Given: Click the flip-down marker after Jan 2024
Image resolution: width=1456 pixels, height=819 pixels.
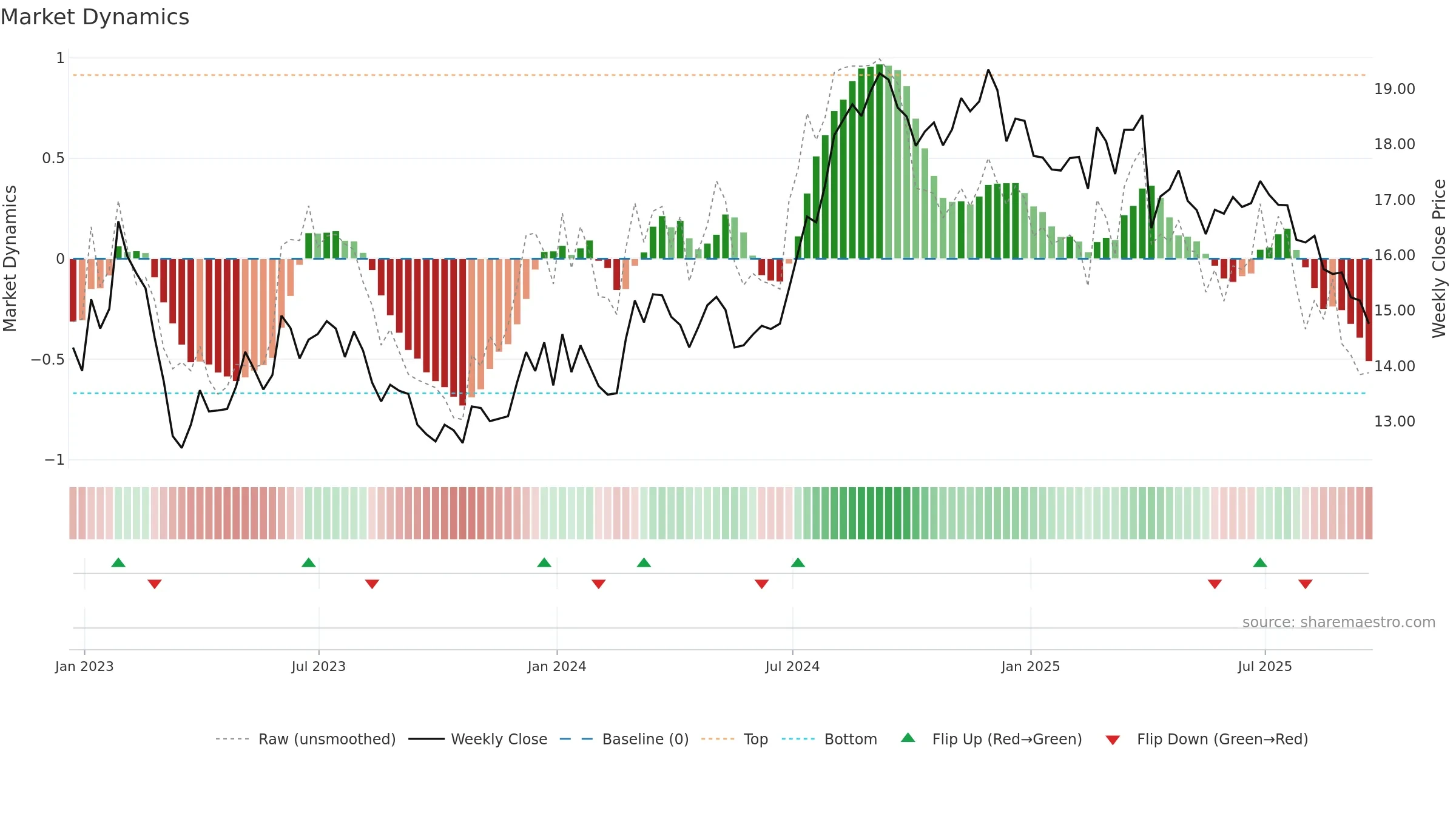Looking at the screenshot, I should (599, 584).
